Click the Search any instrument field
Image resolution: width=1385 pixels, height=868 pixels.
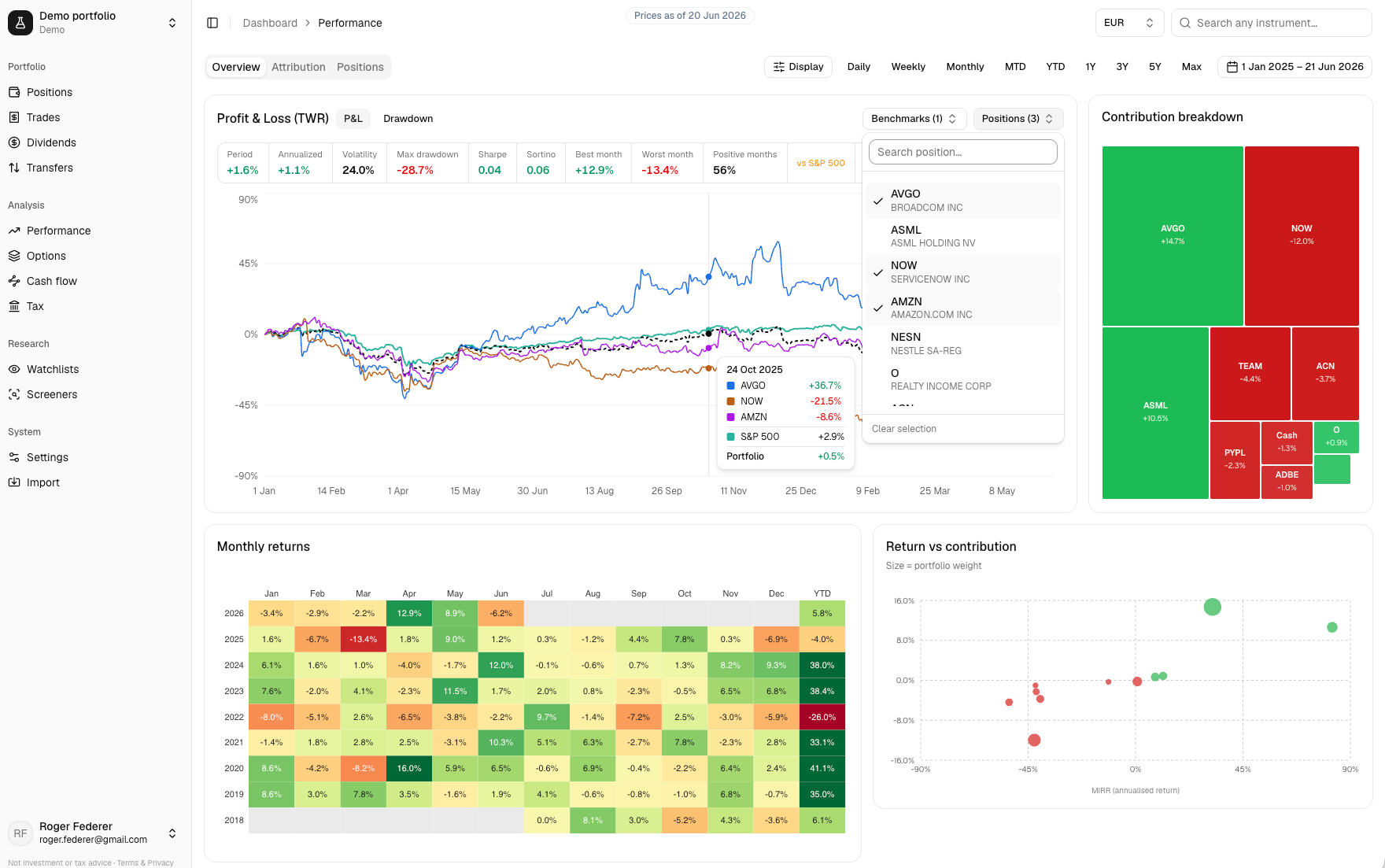point(1272,23)
